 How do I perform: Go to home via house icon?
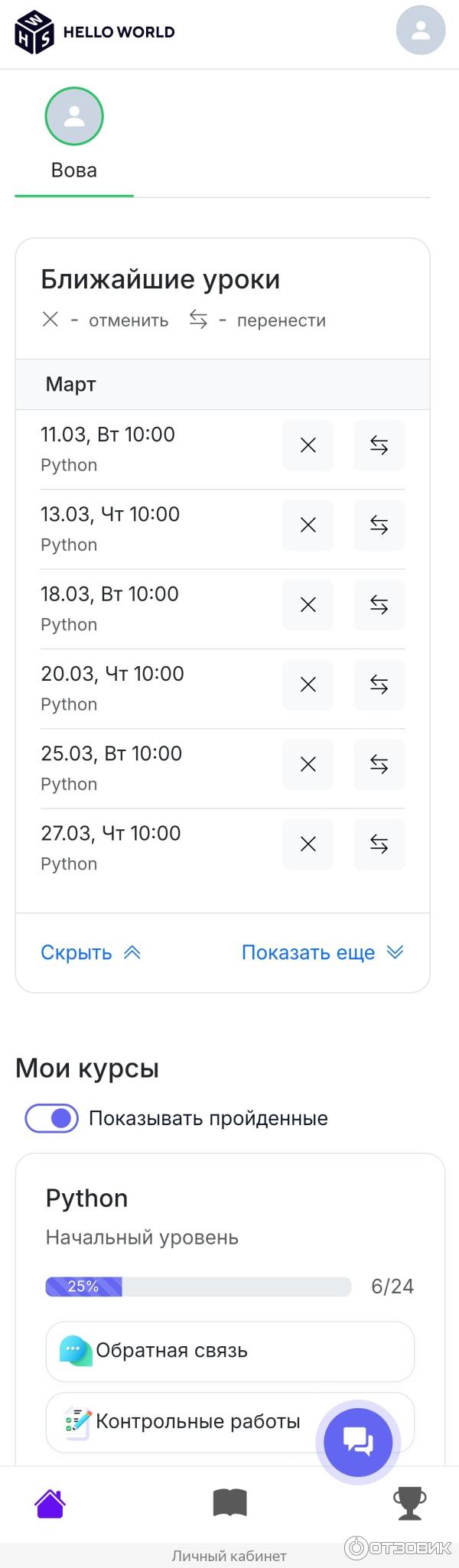coord(50,1504)
